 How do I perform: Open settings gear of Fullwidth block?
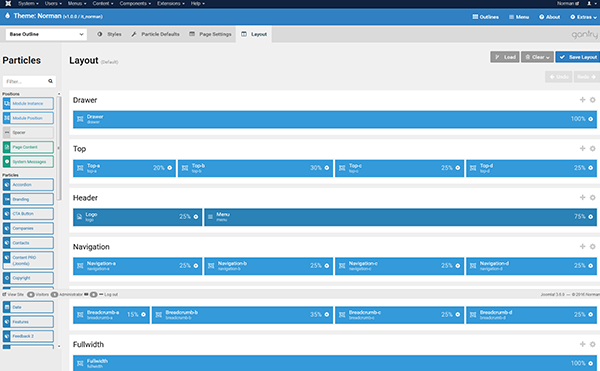pyautogui.click(x=590, y=363)
